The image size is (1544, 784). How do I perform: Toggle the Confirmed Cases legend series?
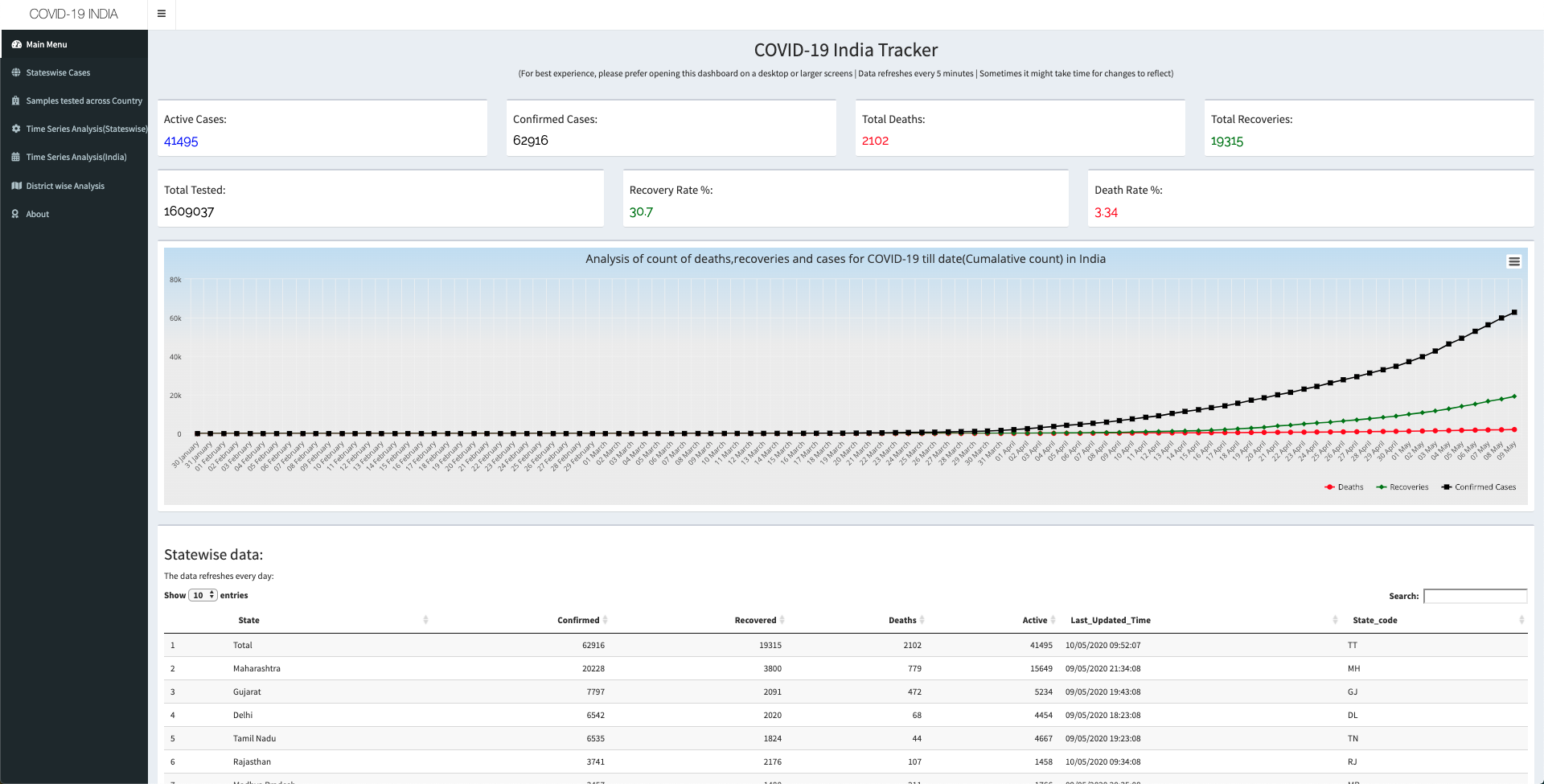pos(1479,487)
